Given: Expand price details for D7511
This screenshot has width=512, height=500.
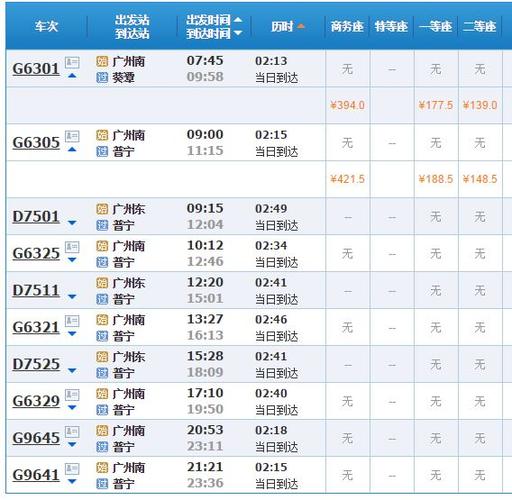Looking at the screenshot, I should pyautogui.click(x=72, y=297).
